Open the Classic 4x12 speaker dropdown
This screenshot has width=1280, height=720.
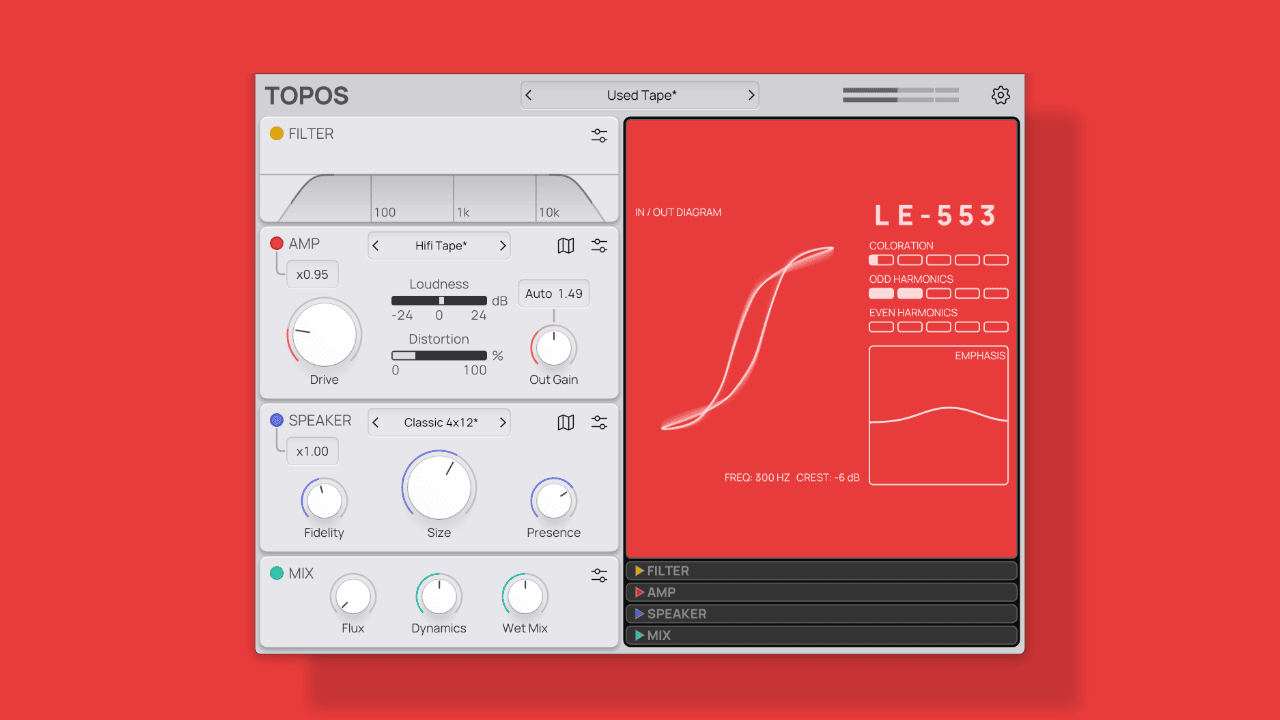pos(440,423)
